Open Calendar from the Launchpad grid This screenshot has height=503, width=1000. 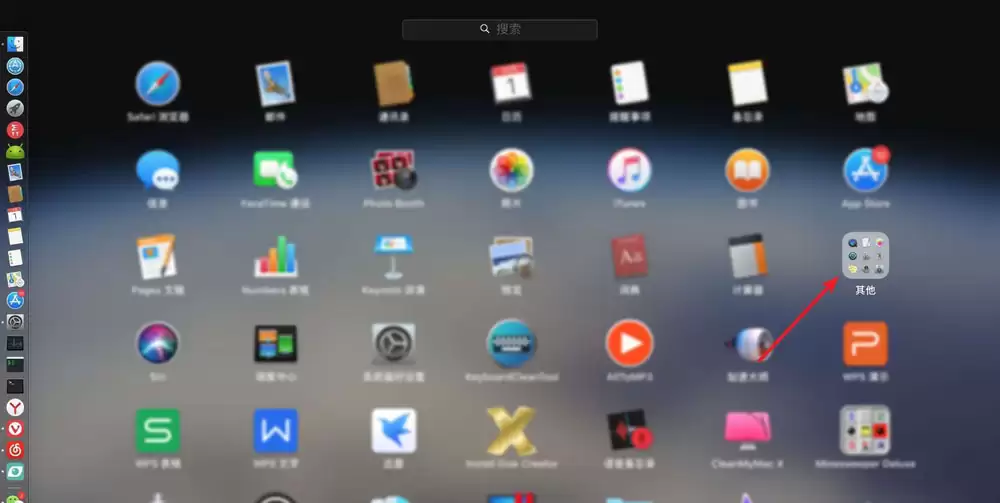[x=511, y=83]
